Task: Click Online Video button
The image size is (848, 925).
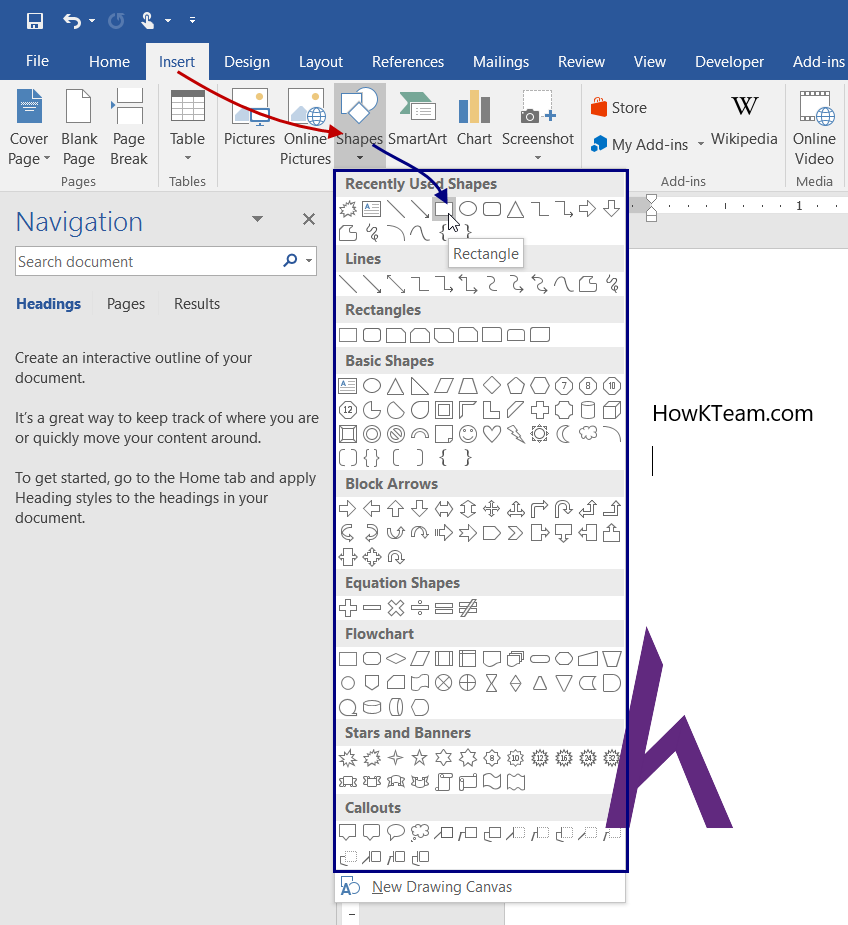Action: point(814,127)
